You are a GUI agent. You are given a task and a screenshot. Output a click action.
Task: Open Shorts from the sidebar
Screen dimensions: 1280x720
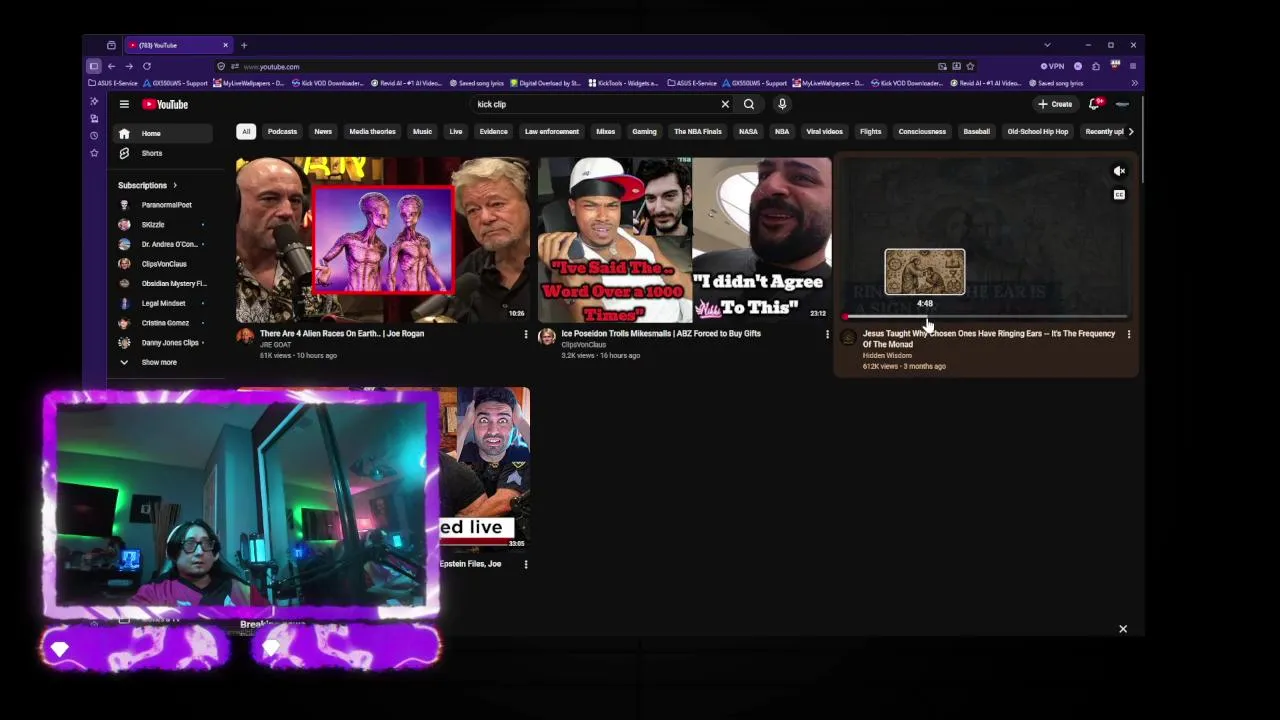coord(162,153)
